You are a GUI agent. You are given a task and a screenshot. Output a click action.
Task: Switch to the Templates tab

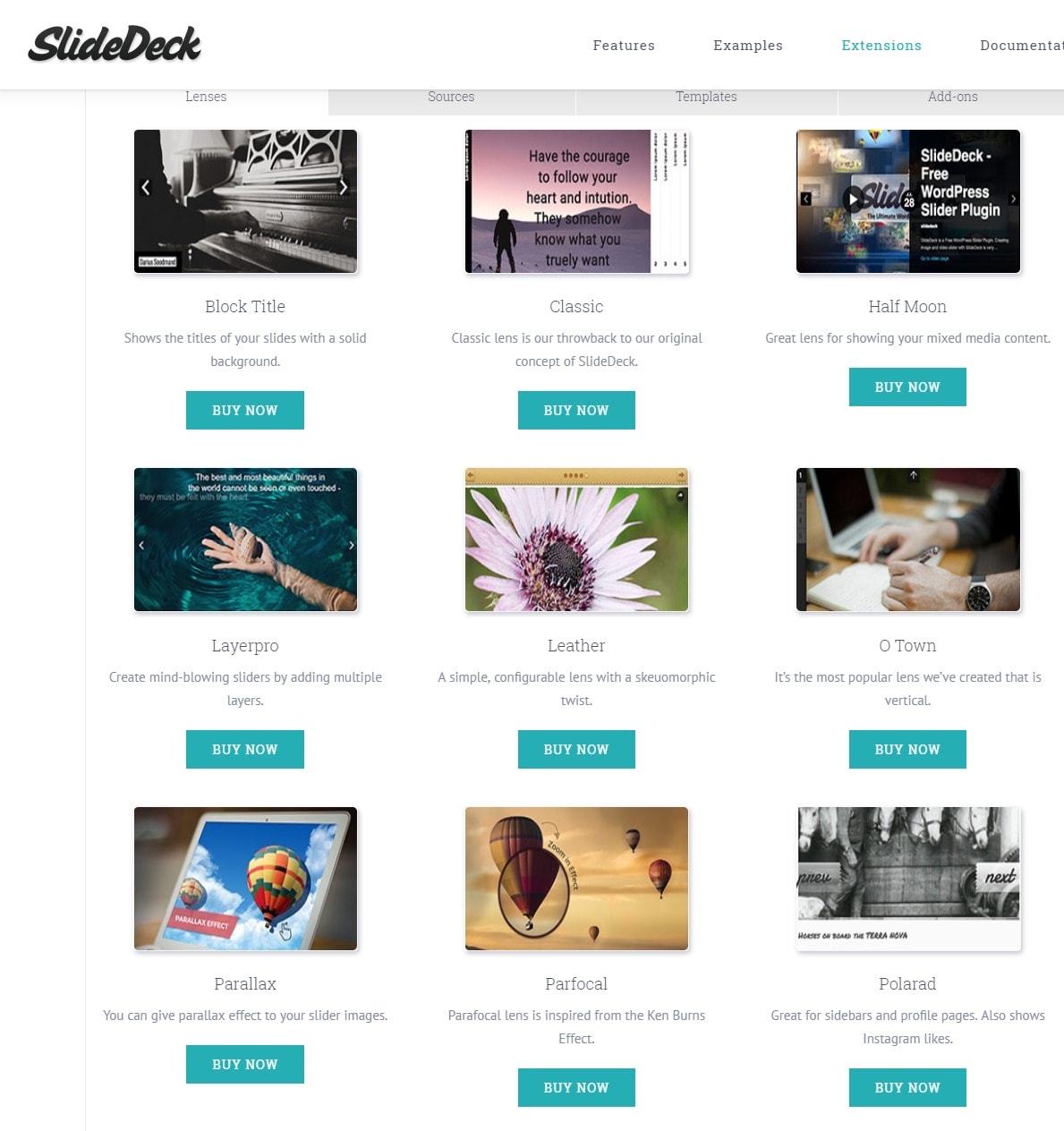[706, 97]
